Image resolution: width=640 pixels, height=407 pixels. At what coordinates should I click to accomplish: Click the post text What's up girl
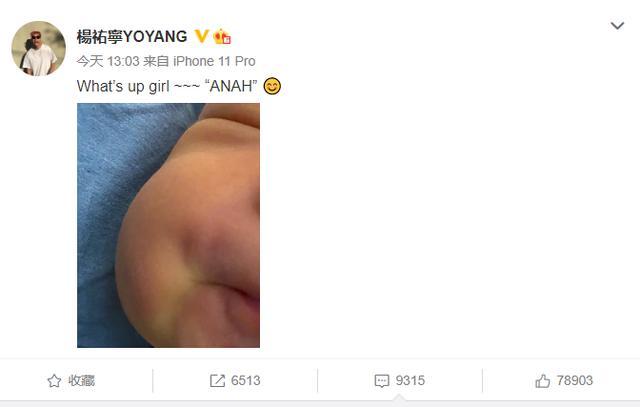(123, 87)
